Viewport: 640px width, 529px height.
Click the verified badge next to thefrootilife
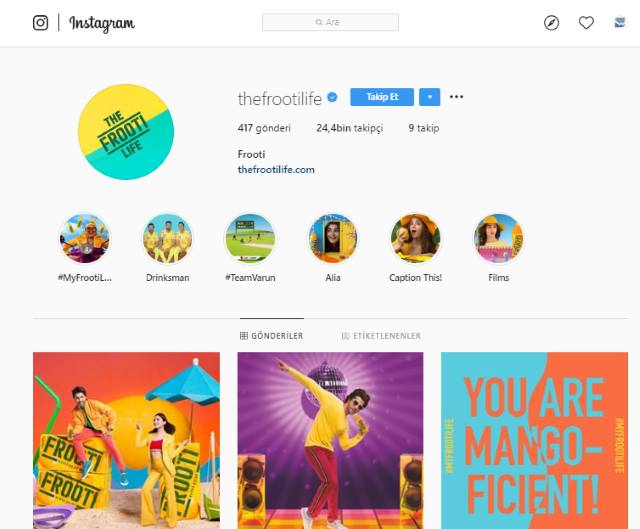tap(332, 98)
